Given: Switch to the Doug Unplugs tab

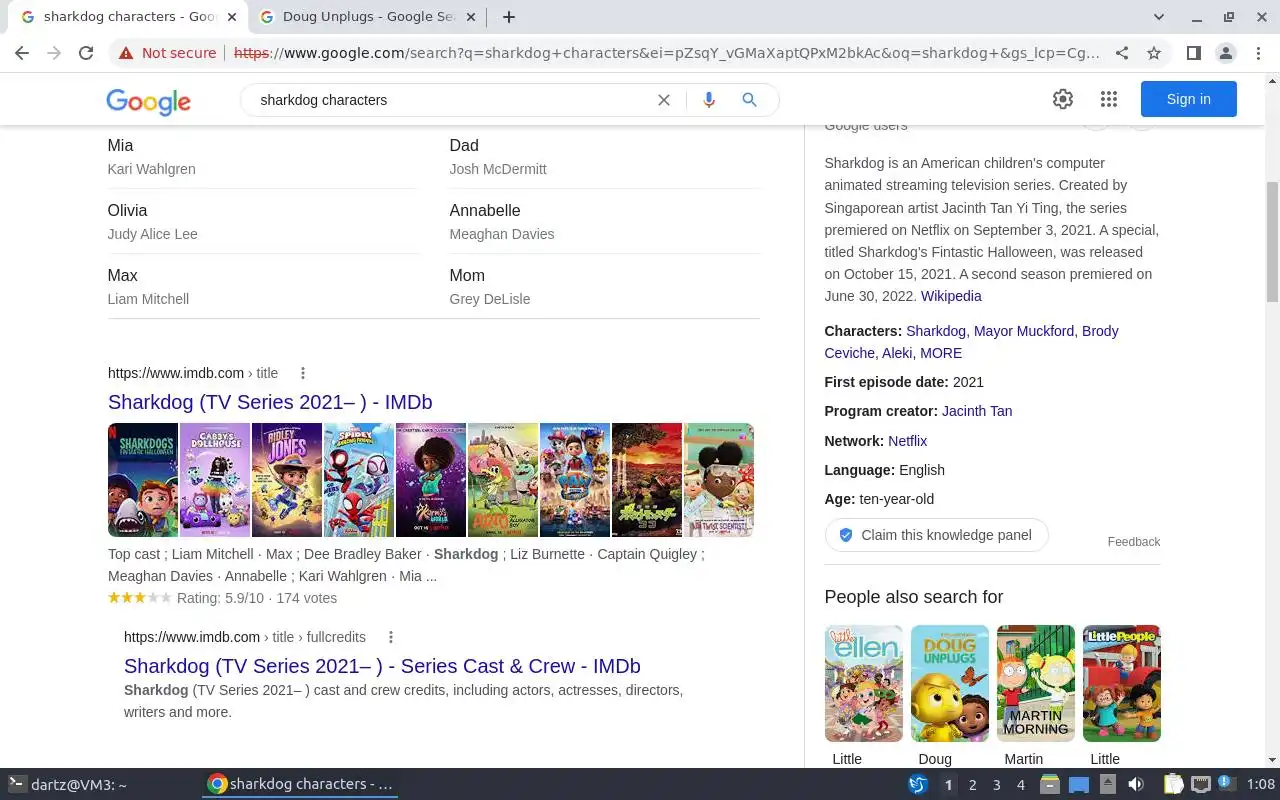Looking at the screenshot, I should [369, 17].
